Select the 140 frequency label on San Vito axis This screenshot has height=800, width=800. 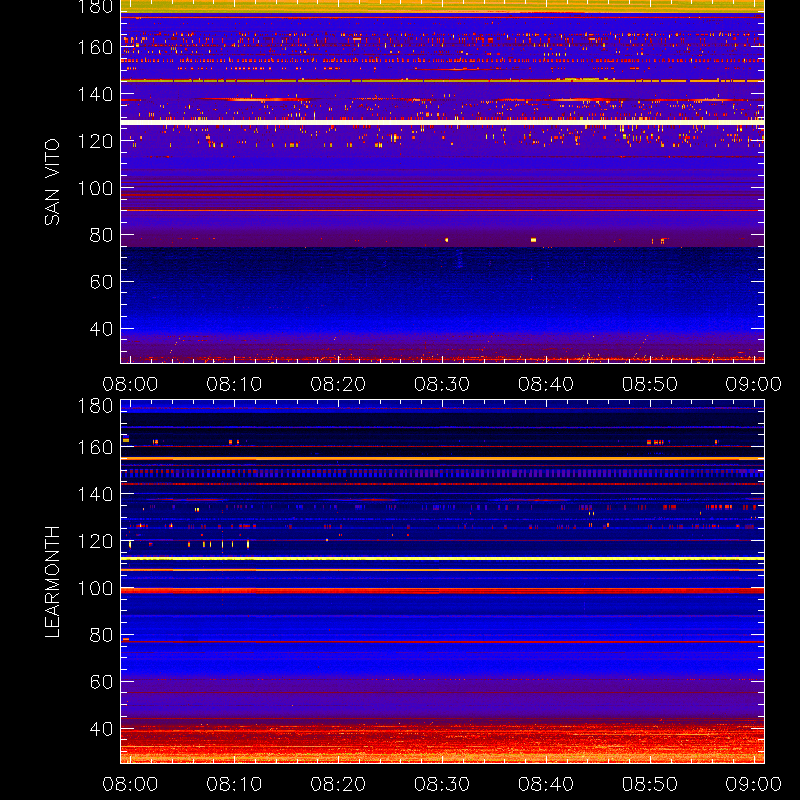(95, 94)
